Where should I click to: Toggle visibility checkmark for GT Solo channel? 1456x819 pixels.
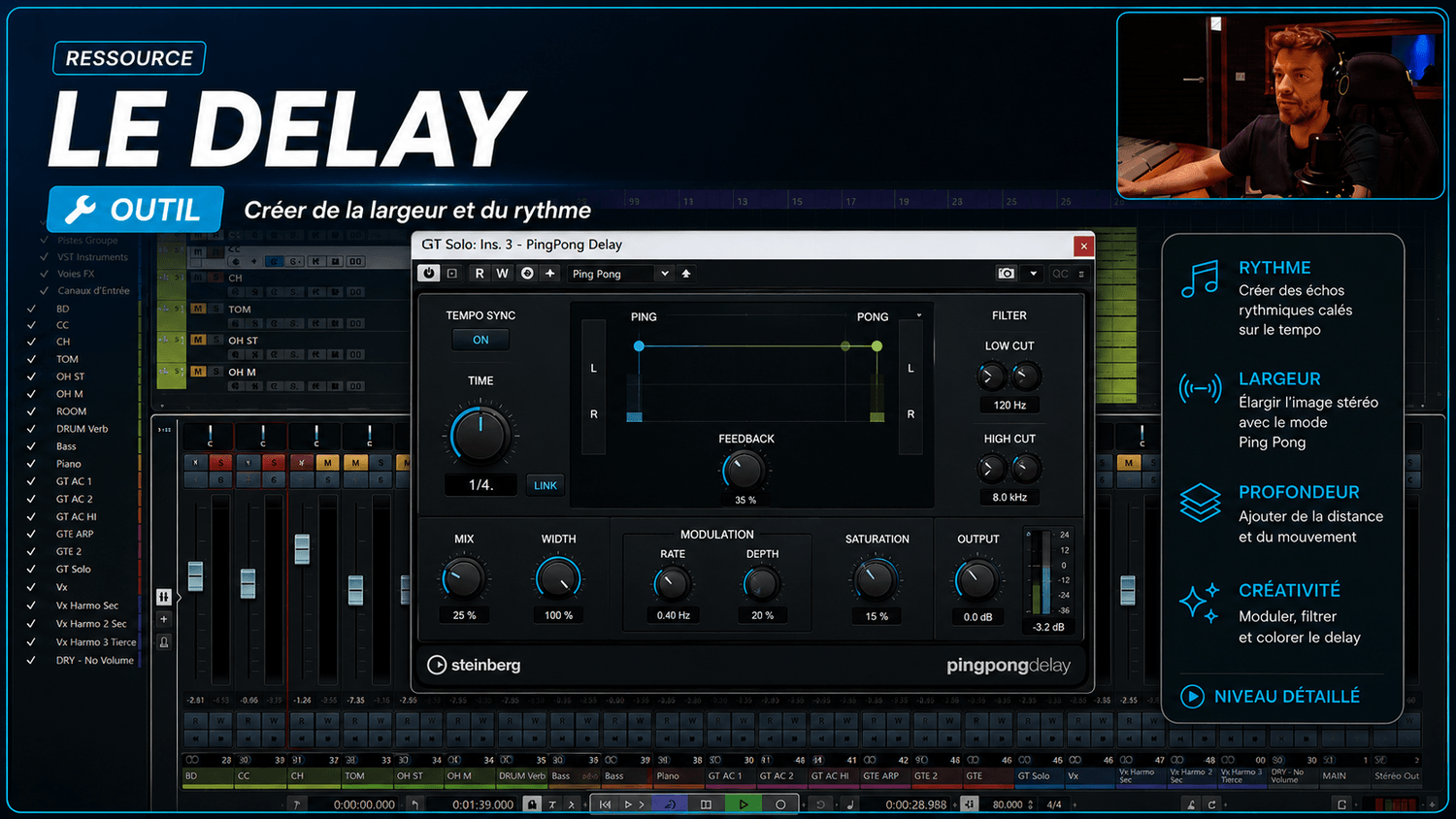(x=31, y=570)
